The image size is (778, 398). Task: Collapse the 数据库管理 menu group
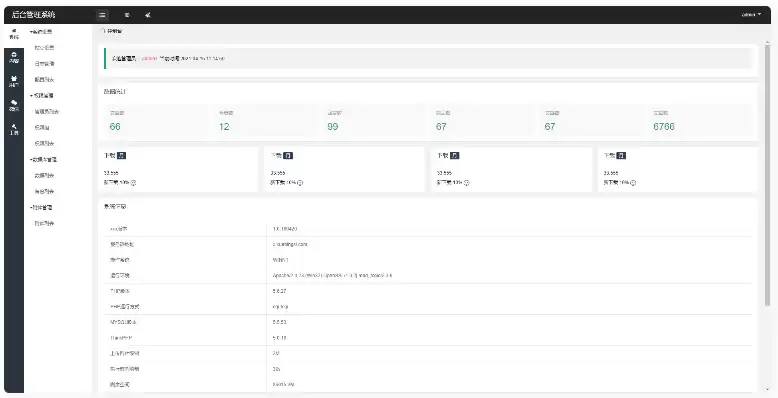pyautogui.click(x=44, y=160)
